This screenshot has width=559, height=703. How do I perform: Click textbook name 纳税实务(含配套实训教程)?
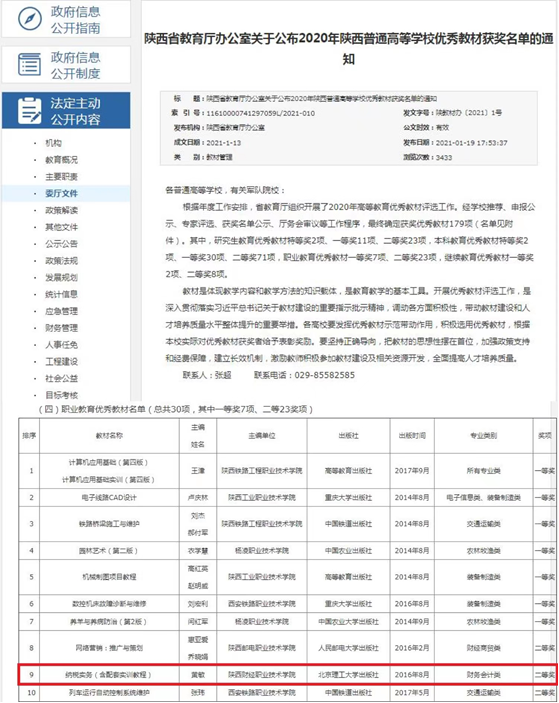click(x=109, y=675)
